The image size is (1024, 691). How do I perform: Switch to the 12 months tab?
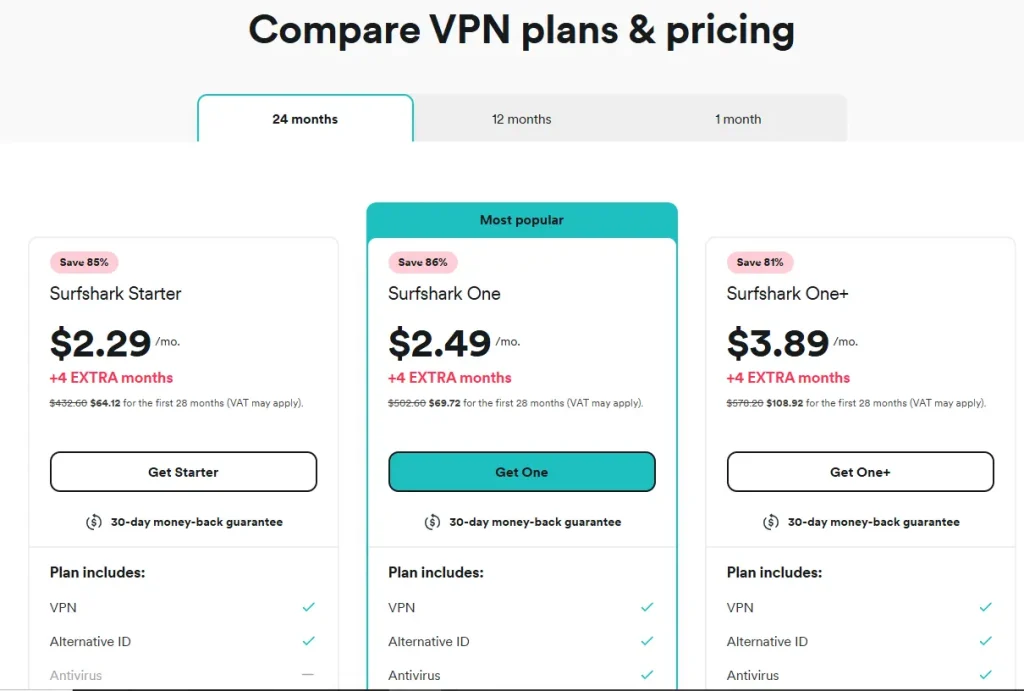[521, 119]
